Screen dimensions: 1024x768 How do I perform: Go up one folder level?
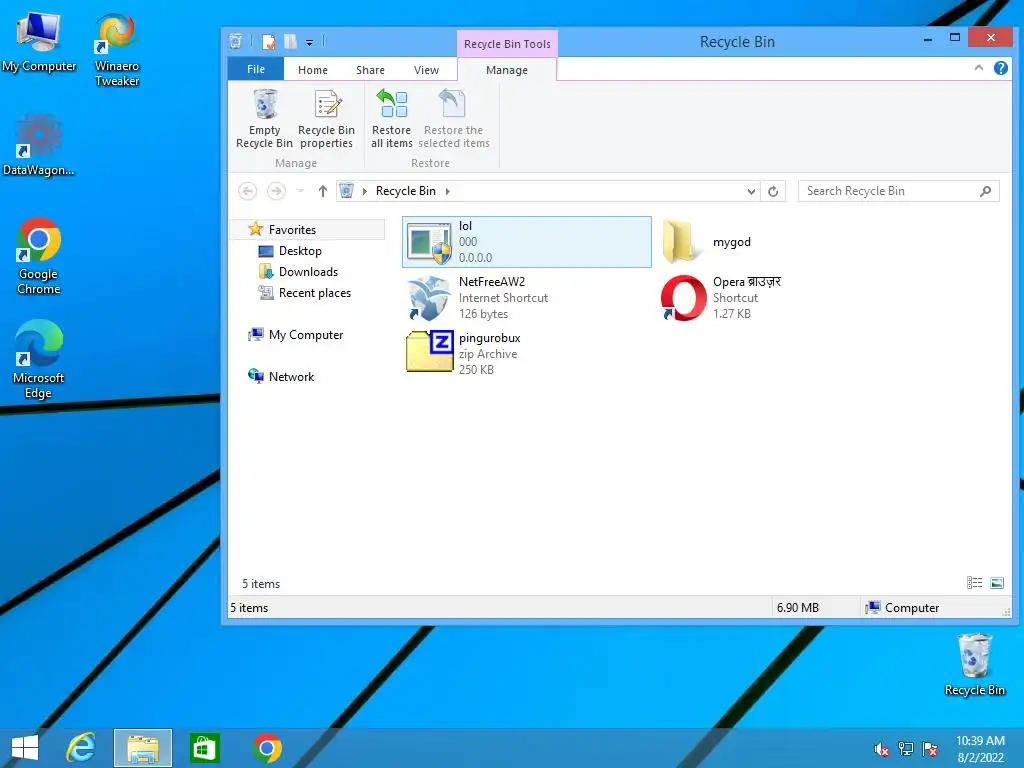323,191
